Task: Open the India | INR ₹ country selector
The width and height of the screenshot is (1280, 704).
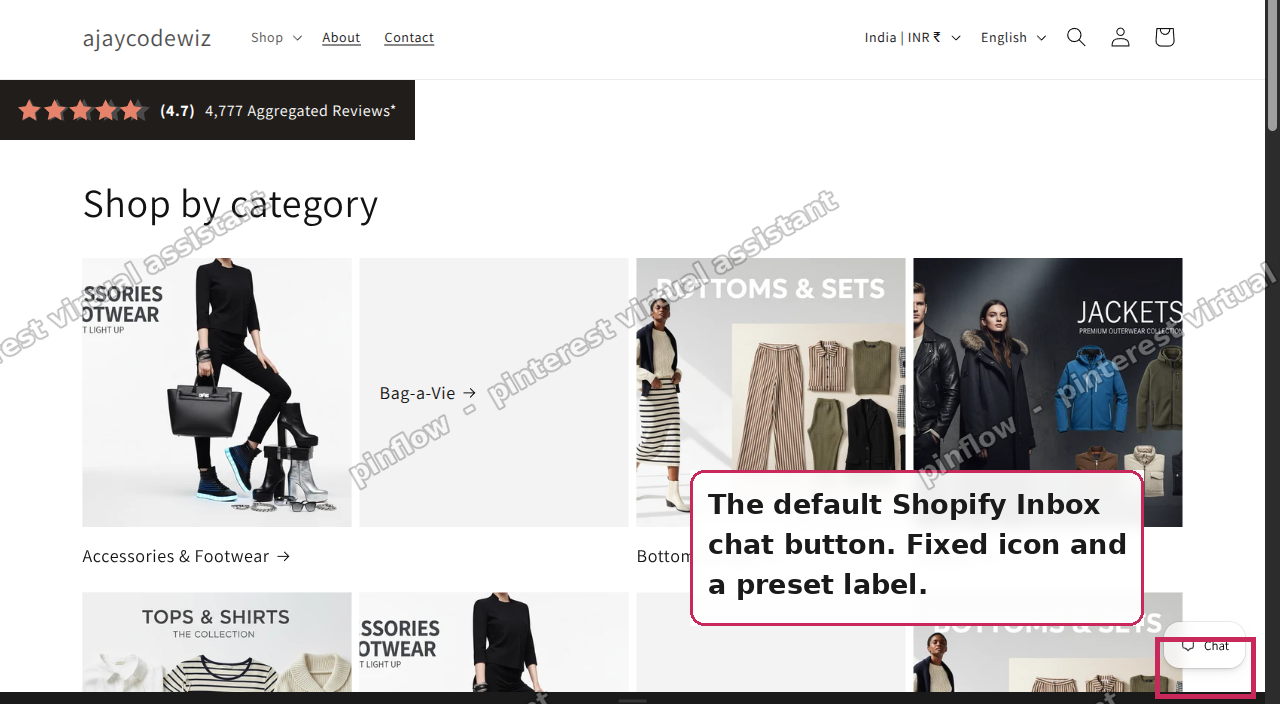Action: 912,37
